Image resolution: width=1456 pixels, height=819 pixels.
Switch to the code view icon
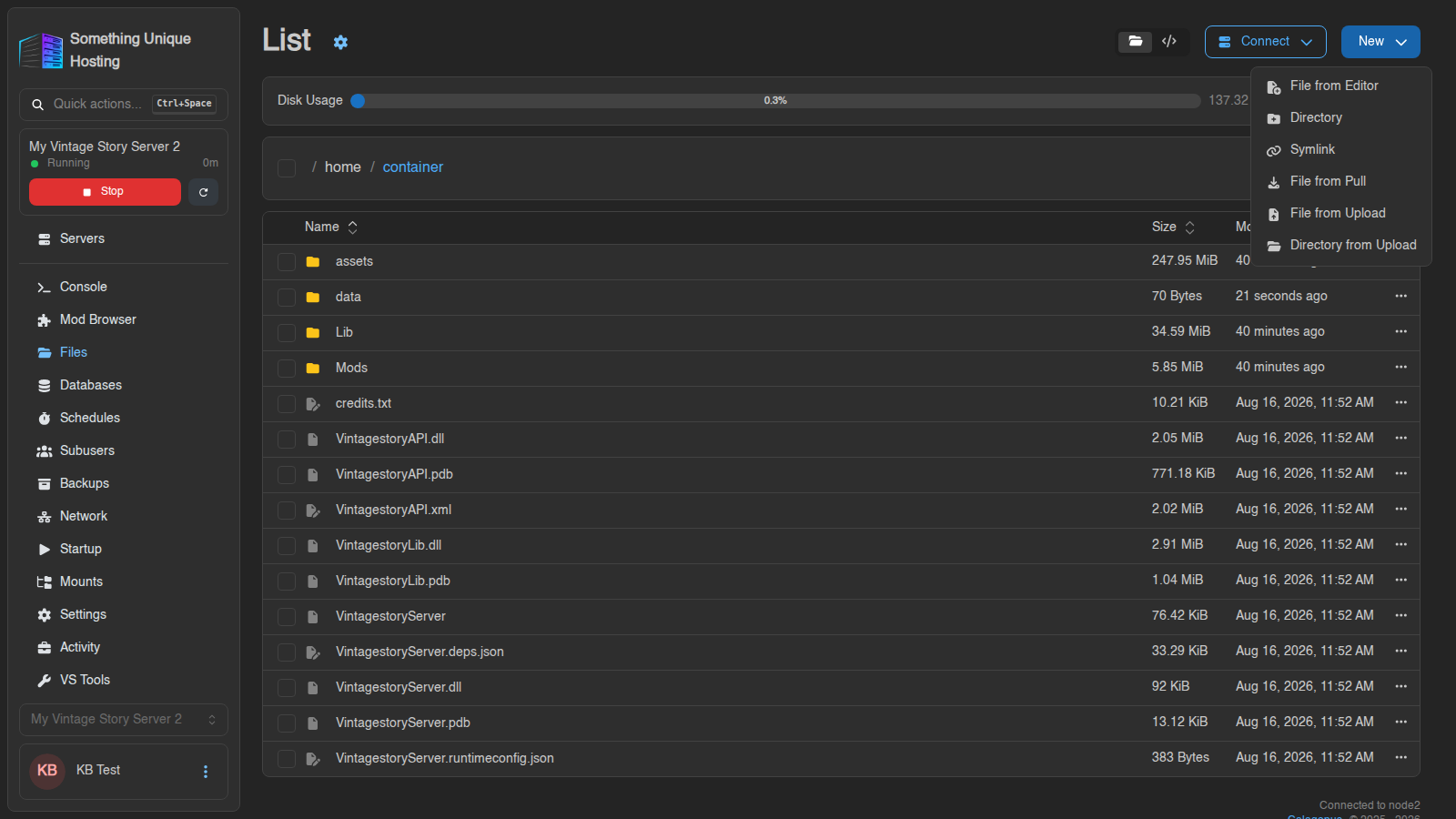coord(1169,42)
